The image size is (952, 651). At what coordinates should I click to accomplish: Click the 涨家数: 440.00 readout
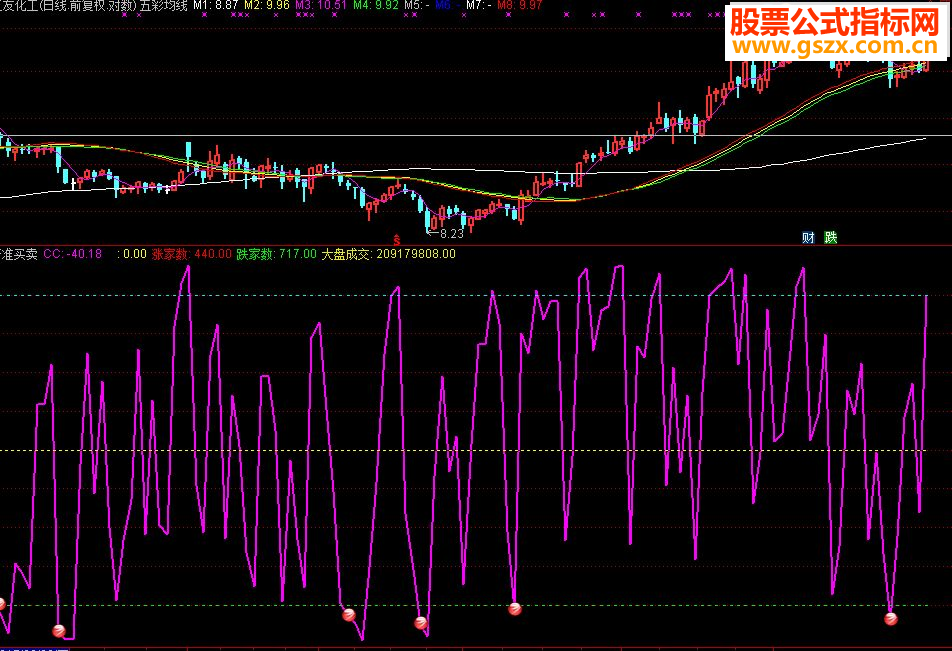tap(192, 254)
